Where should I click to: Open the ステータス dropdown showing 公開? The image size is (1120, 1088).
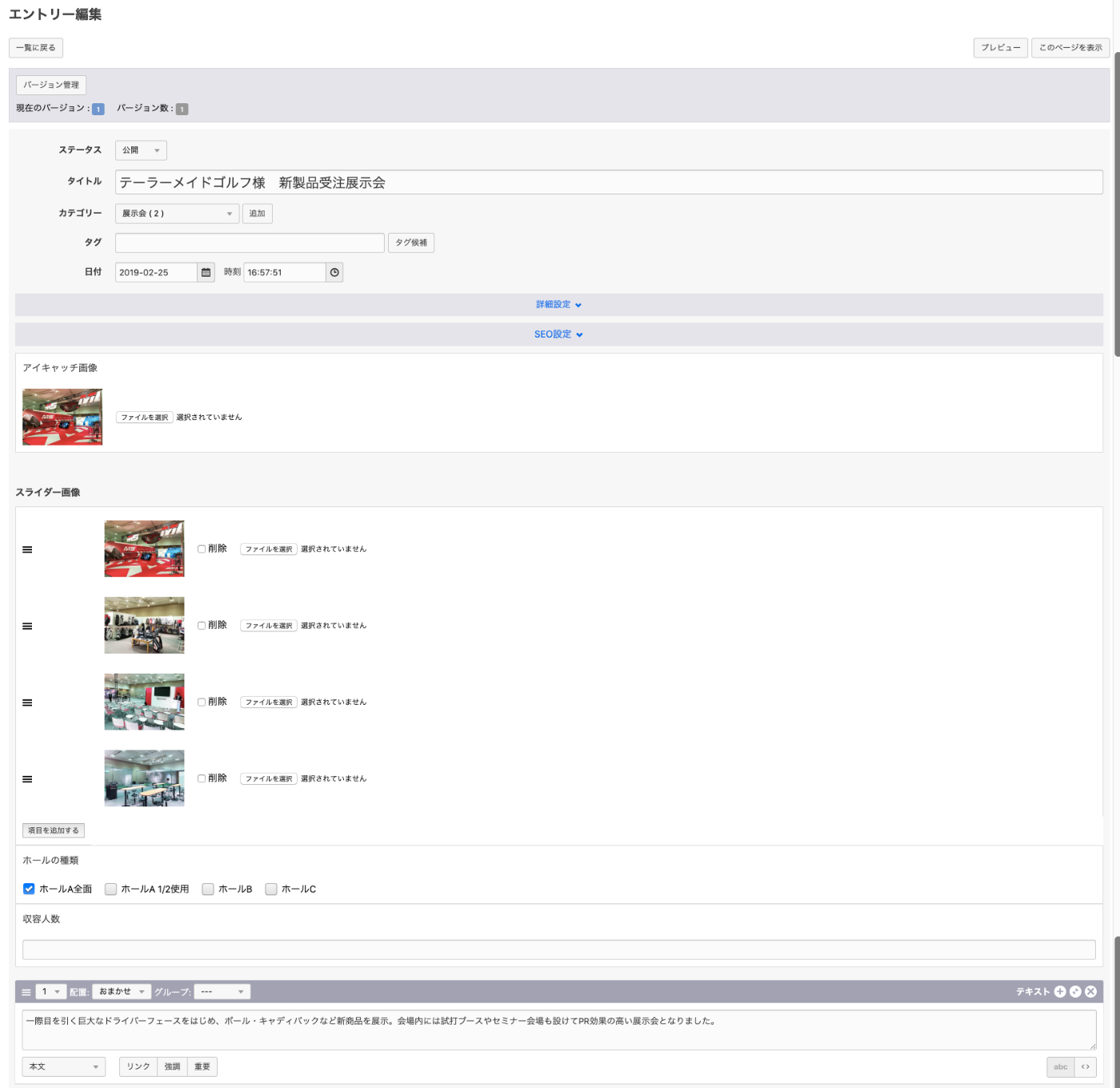141,150
